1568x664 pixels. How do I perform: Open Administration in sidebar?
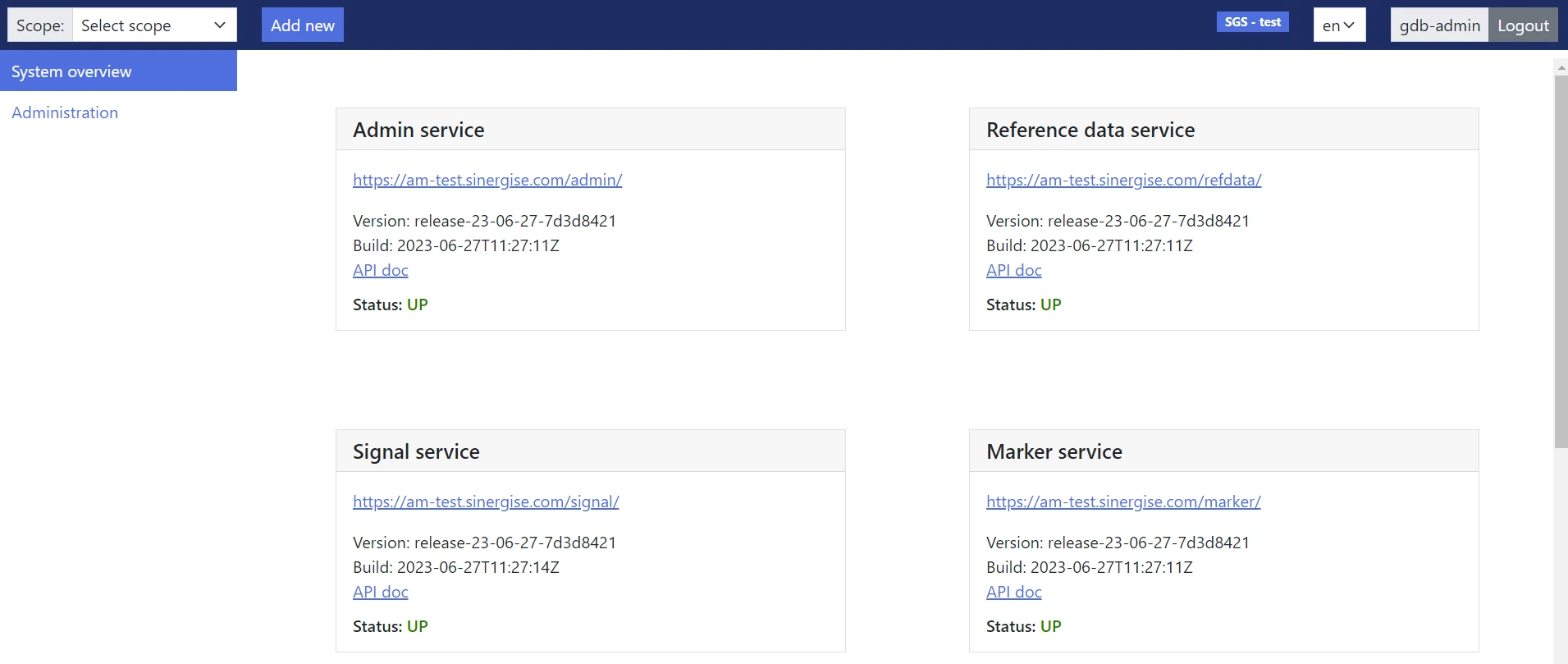click(x=65, y=112)
